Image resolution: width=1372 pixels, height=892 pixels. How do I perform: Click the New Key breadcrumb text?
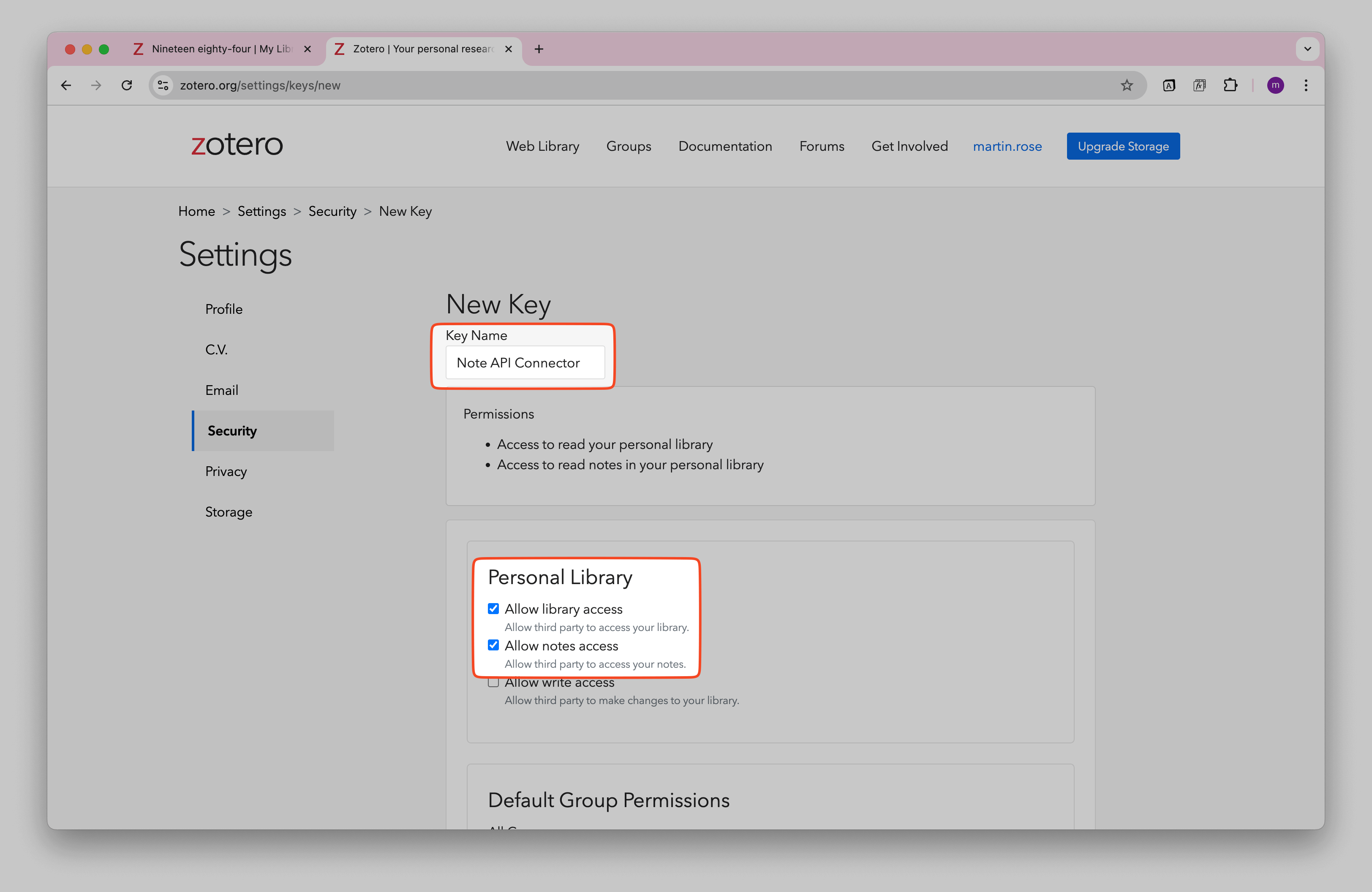(405, 212)
